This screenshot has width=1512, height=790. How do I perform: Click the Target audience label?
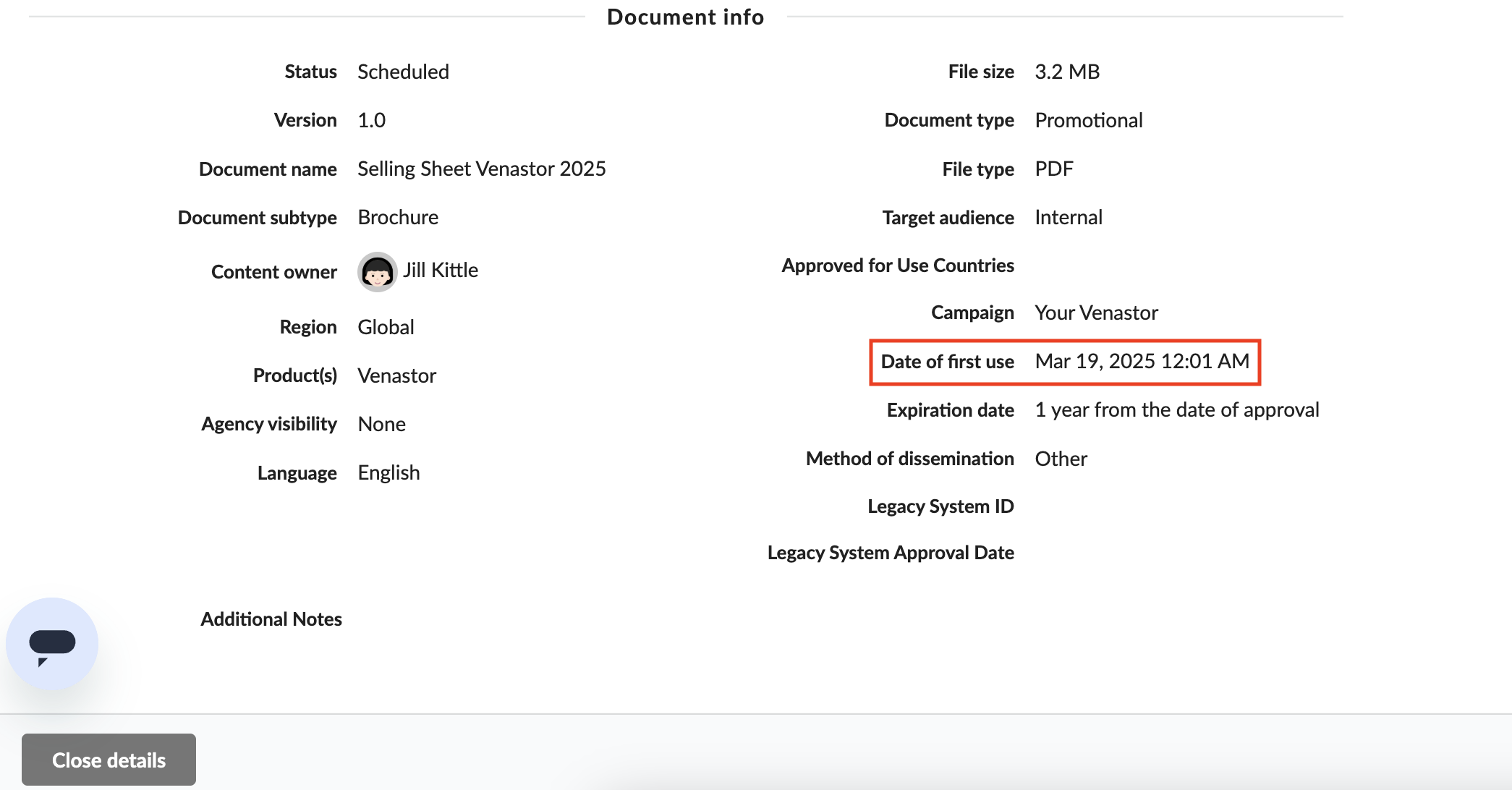click(x=948, y=218)
